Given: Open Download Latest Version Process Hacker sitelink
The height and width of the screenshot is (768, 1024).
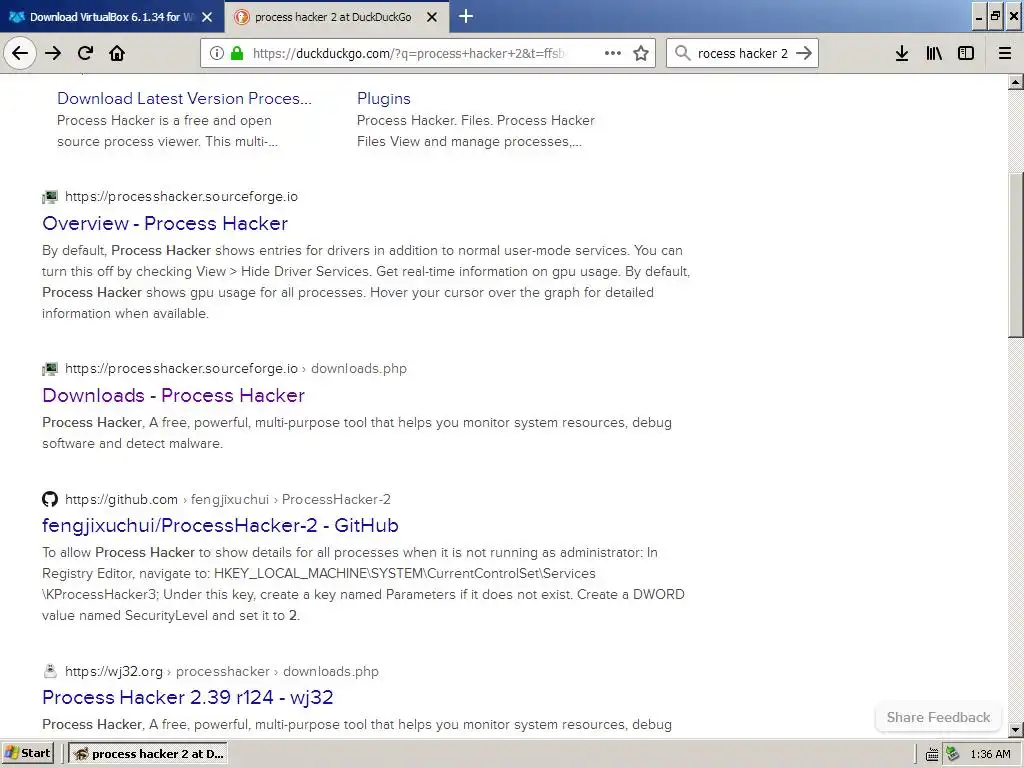Looking at the screenshot, I should point(184,99).
